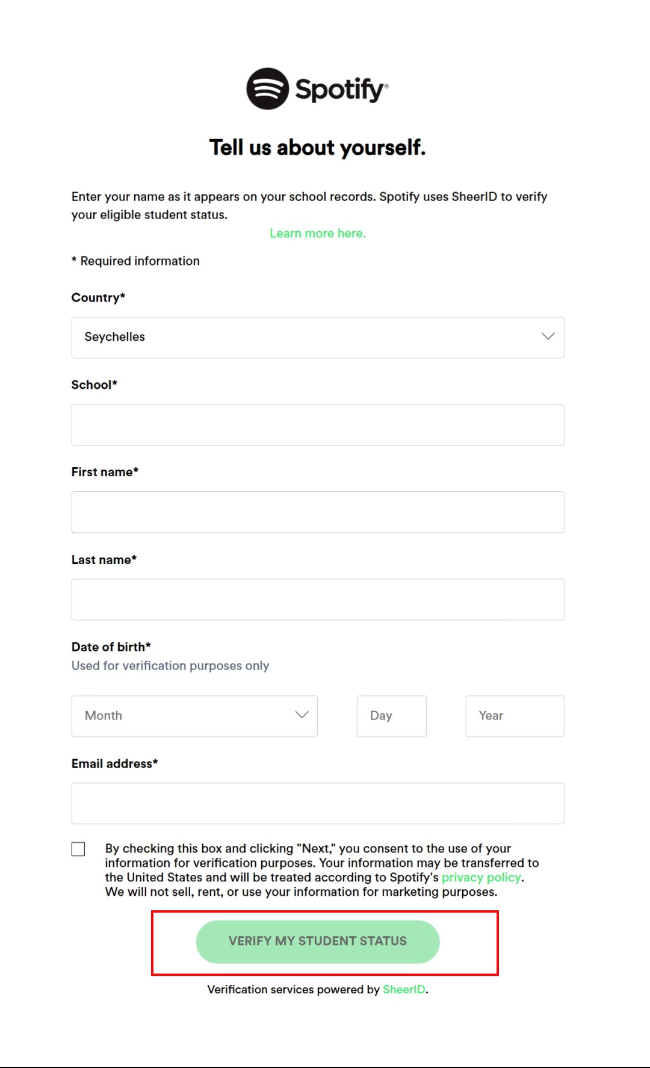Click the chevron arrow in Country field
This screenshot has width=650, height=1068.
click(x=547, y=337)
